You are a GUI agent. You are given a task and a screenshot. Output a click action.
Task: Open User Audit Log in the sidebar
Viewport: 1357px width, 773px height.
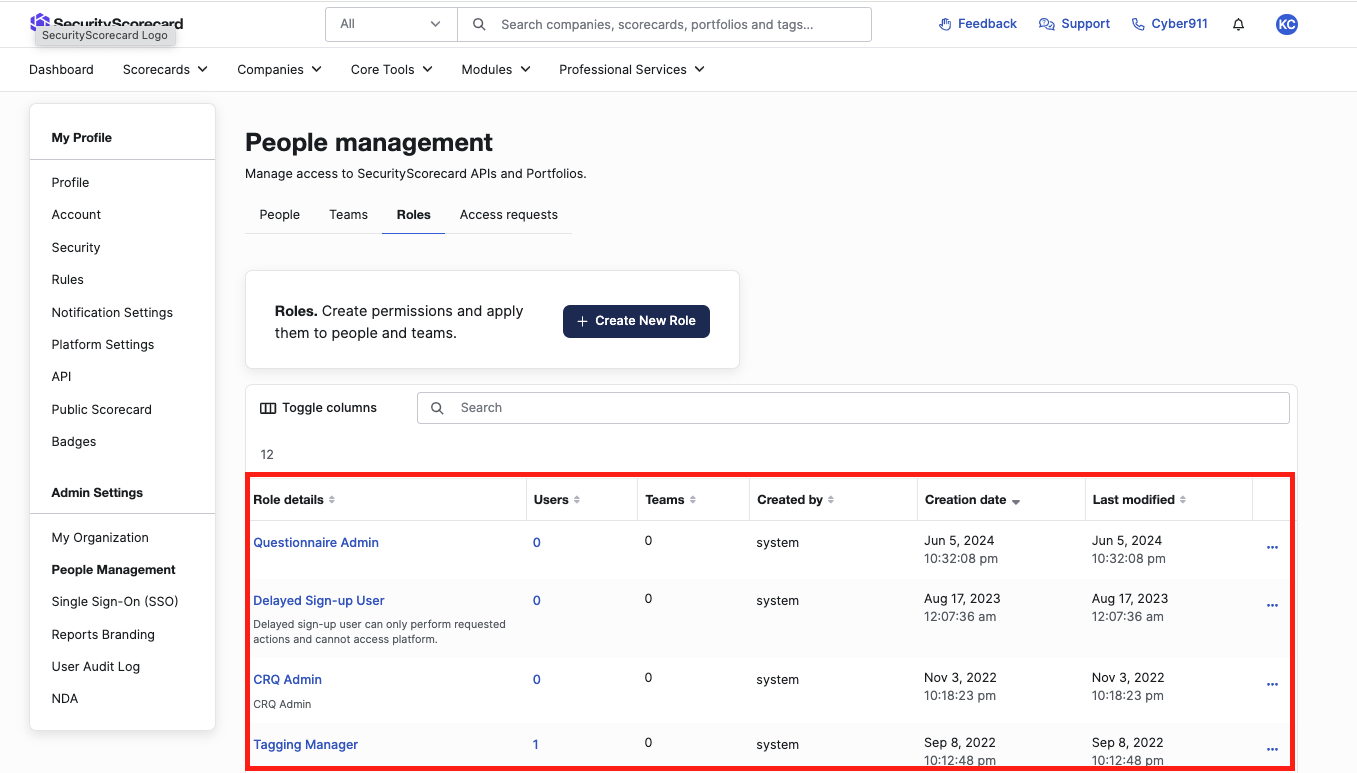pos(96,667)
